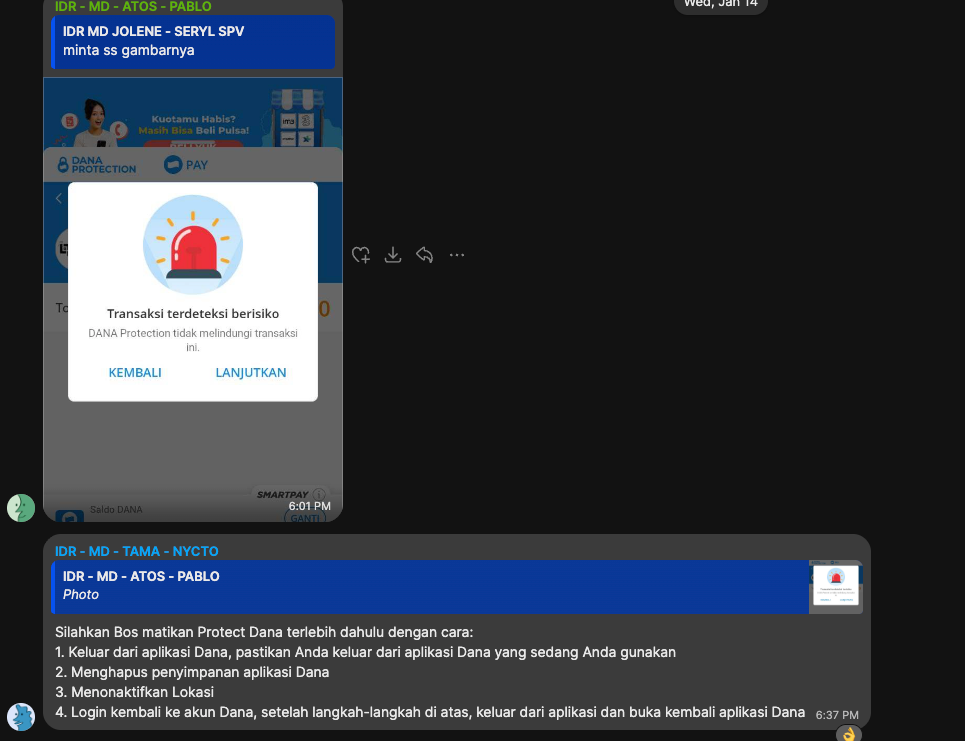Viewport: 965px width, 741px height.
Task: Open the DANA risk warning photo
Action: pos(193,300)
